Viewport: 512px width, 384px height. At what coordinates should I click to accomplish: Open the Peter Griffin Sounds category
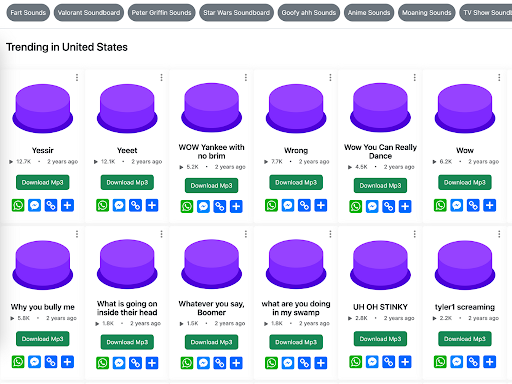pyautogui.click(x=161, y=13)
